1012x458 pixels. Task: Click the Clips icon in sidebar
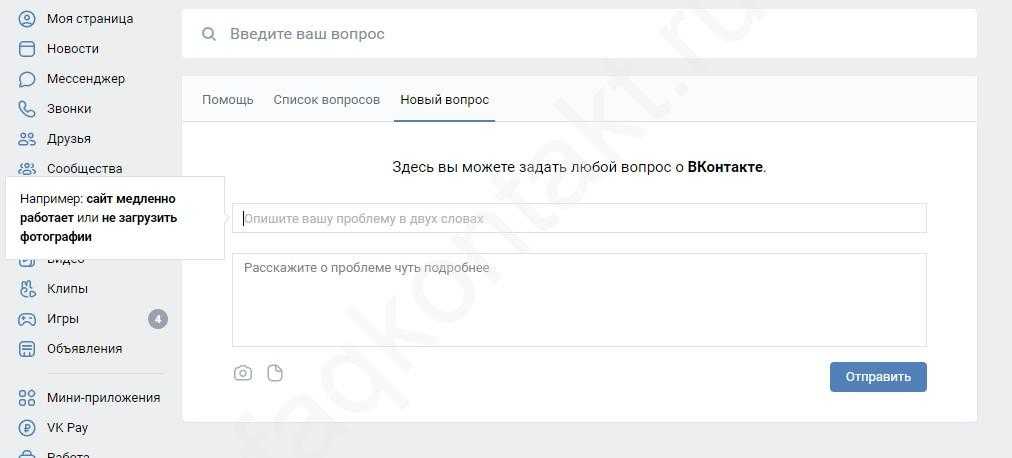coord(27,289)
